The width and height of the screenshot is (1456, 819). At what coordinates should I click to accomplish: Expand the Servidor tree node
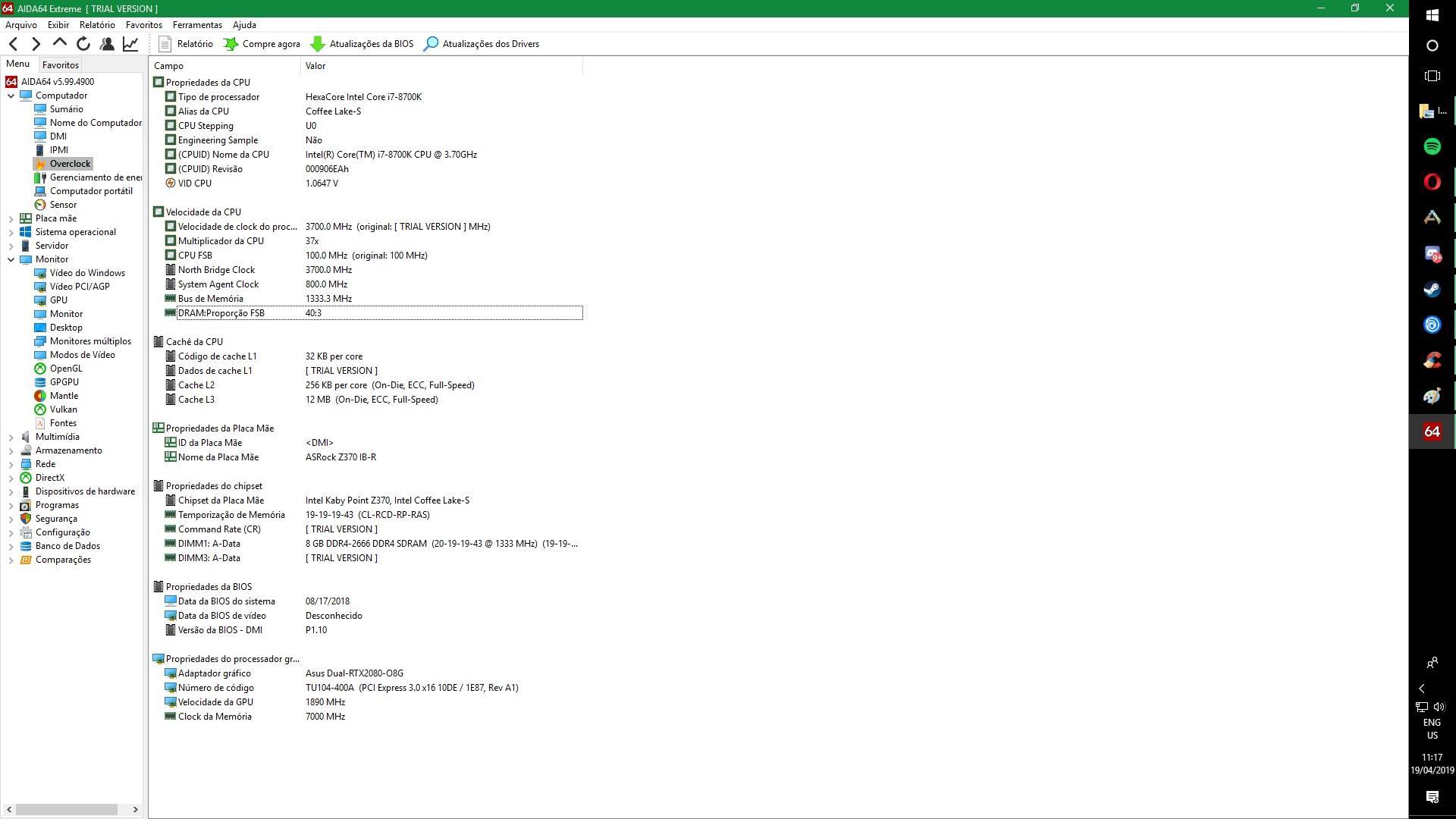click(x=11, y=246)
